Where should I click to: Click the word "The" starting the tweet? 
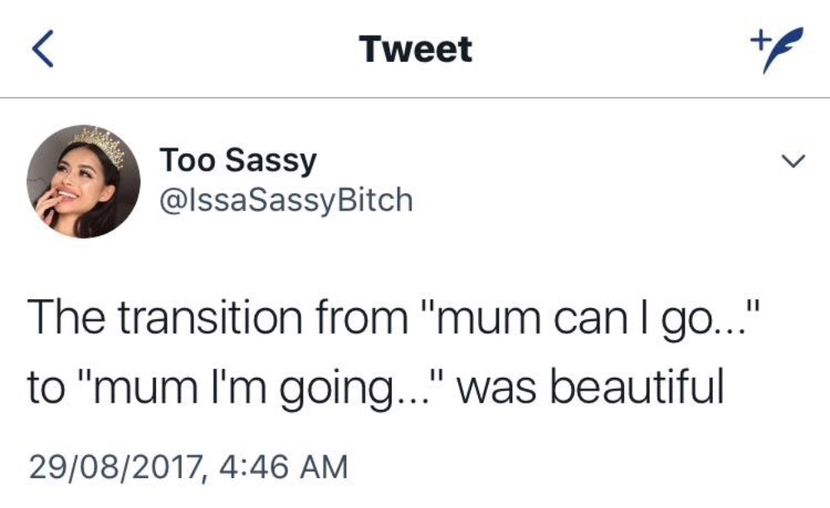(63, 318)
